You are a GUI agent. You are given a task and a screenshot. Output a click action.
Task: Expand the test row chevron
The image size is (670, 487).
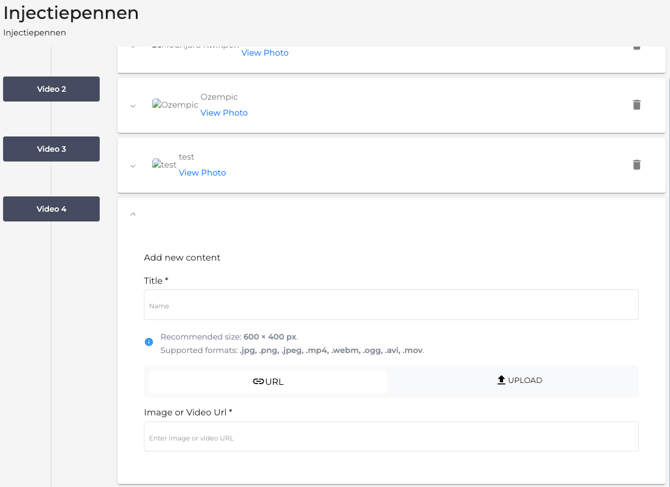click(x=133, y=166)
